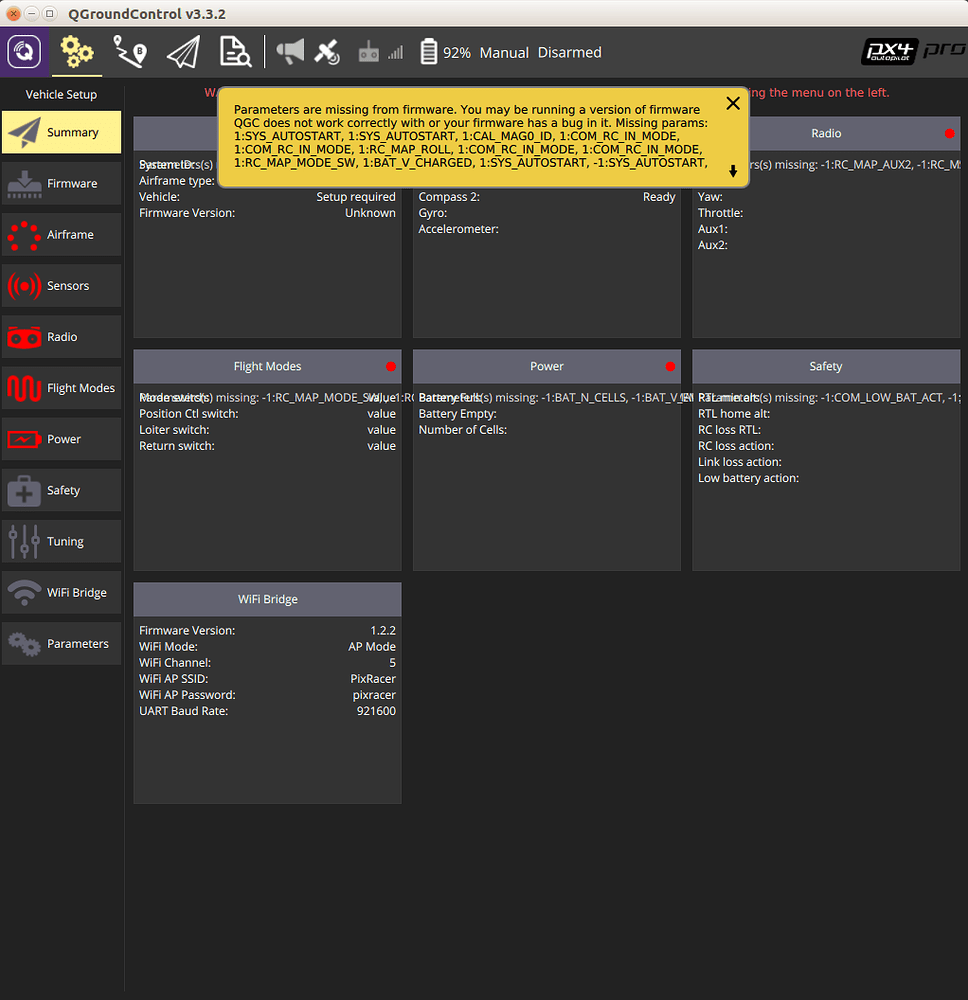Open GPS status satellite icon
This screenshot has width=968, height=1000.
pos(327,52)
